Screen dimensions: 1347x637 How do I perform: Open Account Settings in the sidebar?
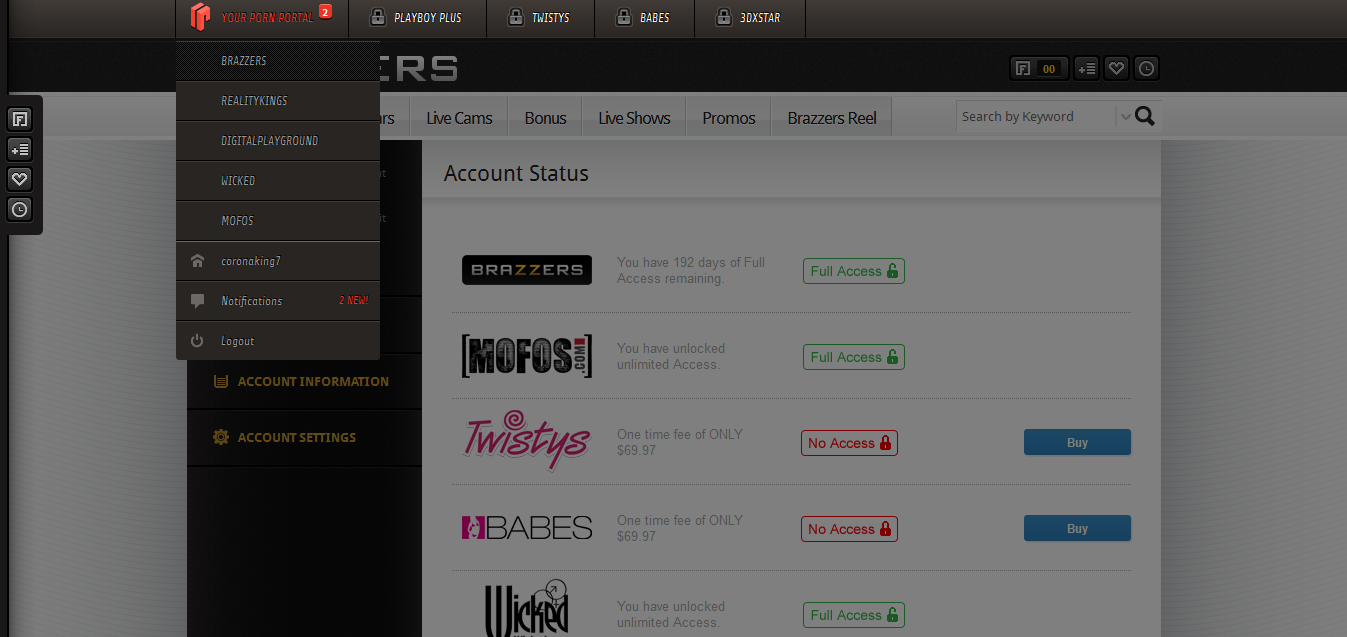304,437
